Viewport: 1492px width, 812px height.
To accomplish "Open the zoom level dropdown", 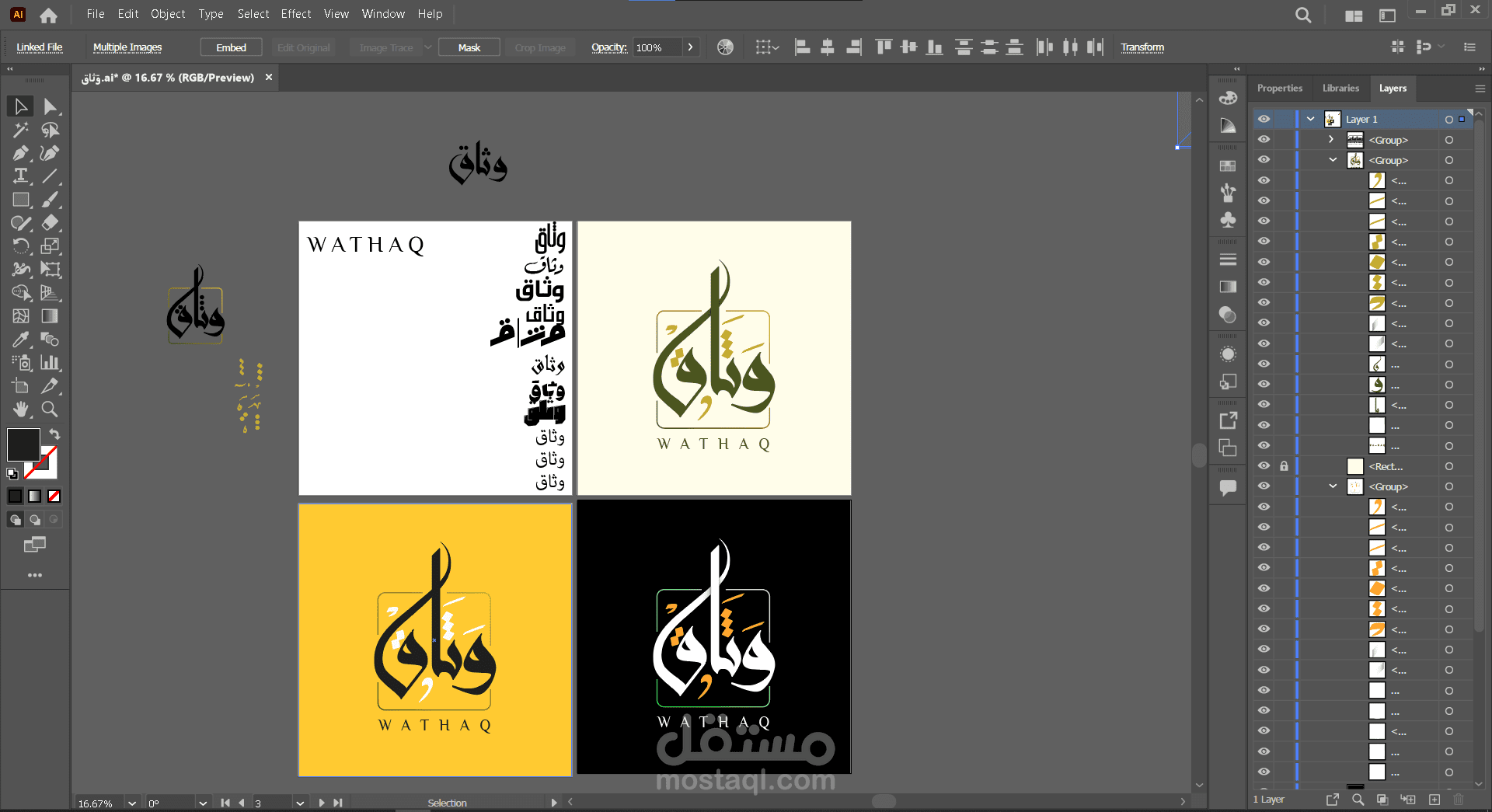I will click(x=132, y=803).
